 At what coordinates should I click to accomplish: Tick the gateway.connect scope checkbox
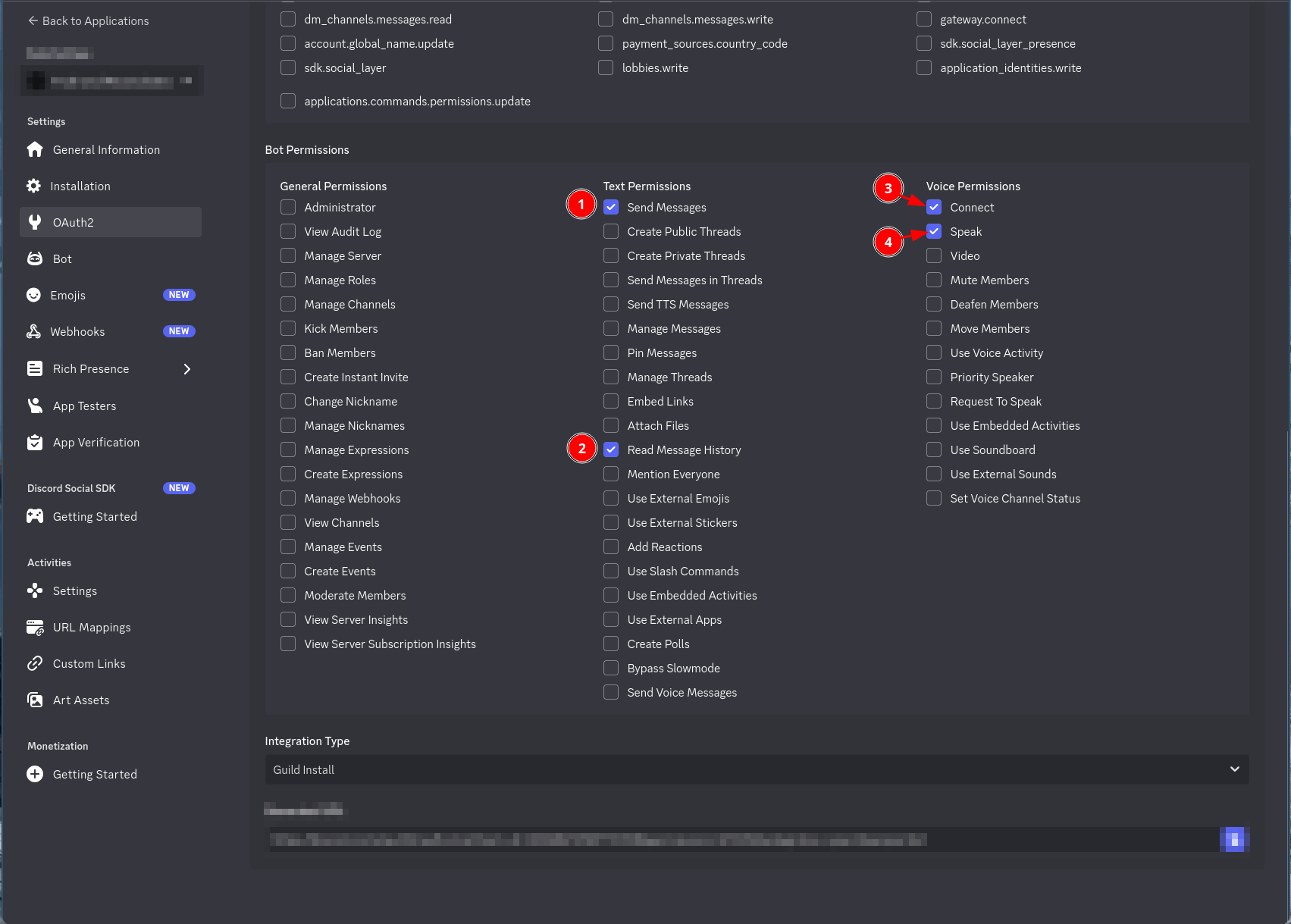[x=924, y=19]
